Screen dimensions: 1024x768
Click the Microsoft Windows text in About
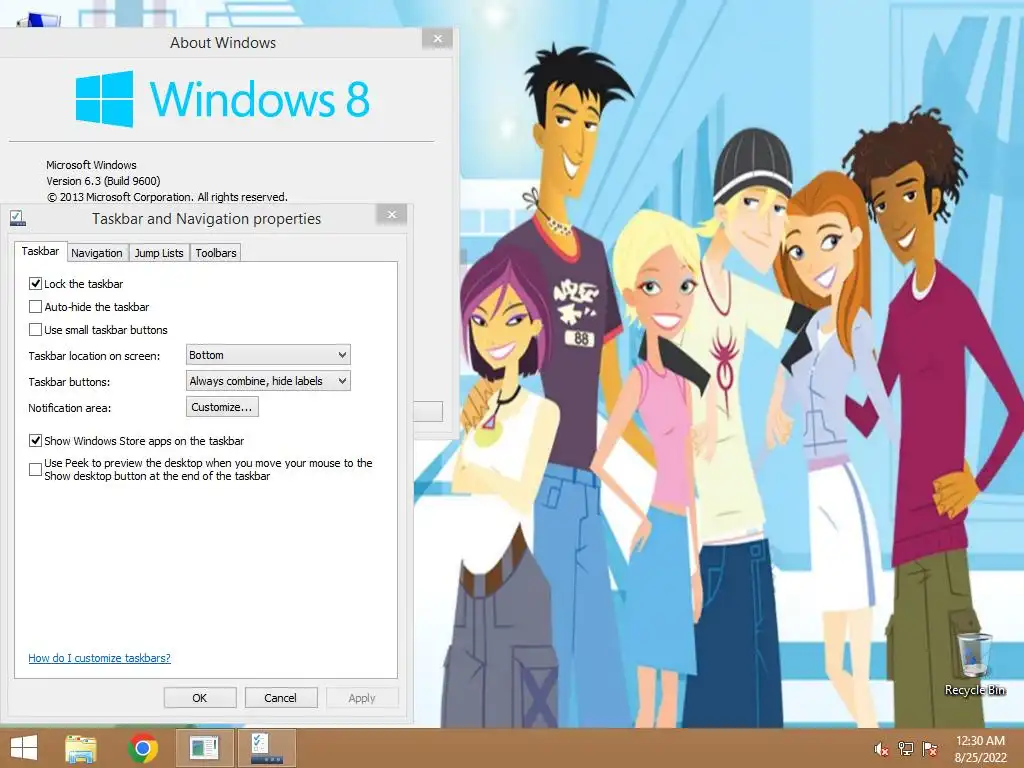tap(91, 165)
